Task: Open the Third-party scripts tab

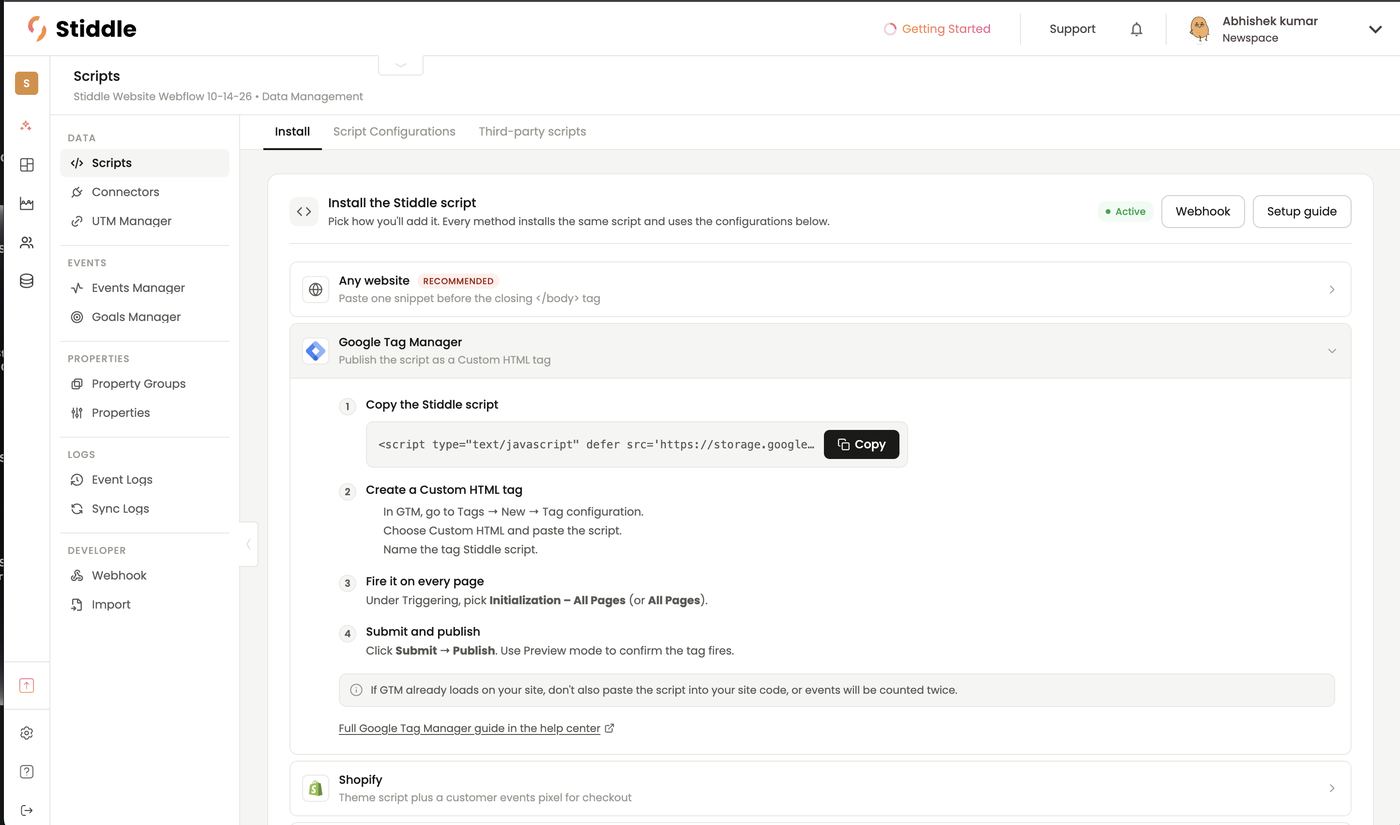Action: [x=532, y=132]
